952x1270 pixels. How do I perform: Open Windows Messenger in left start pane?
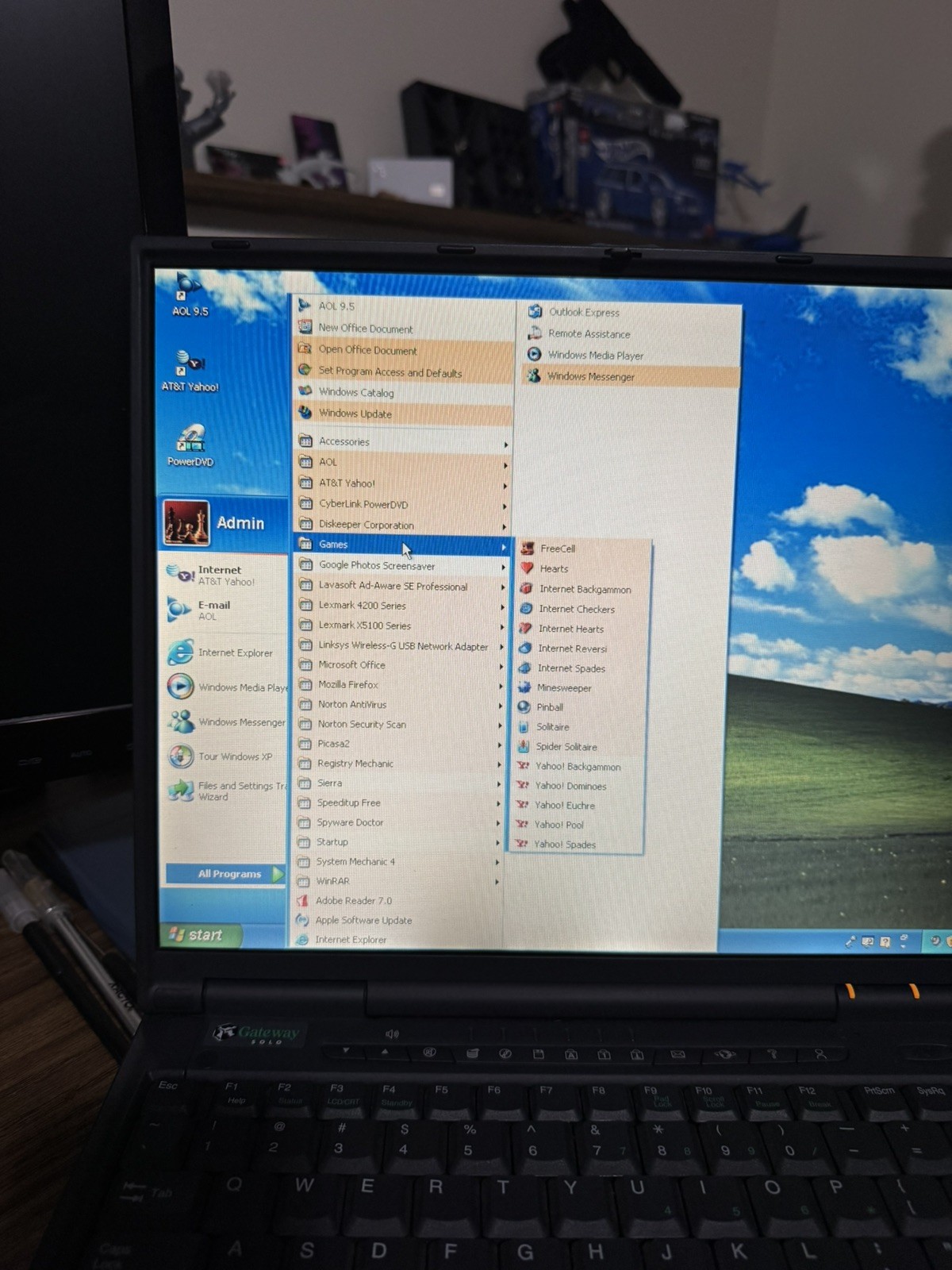(x=225, y=722)
